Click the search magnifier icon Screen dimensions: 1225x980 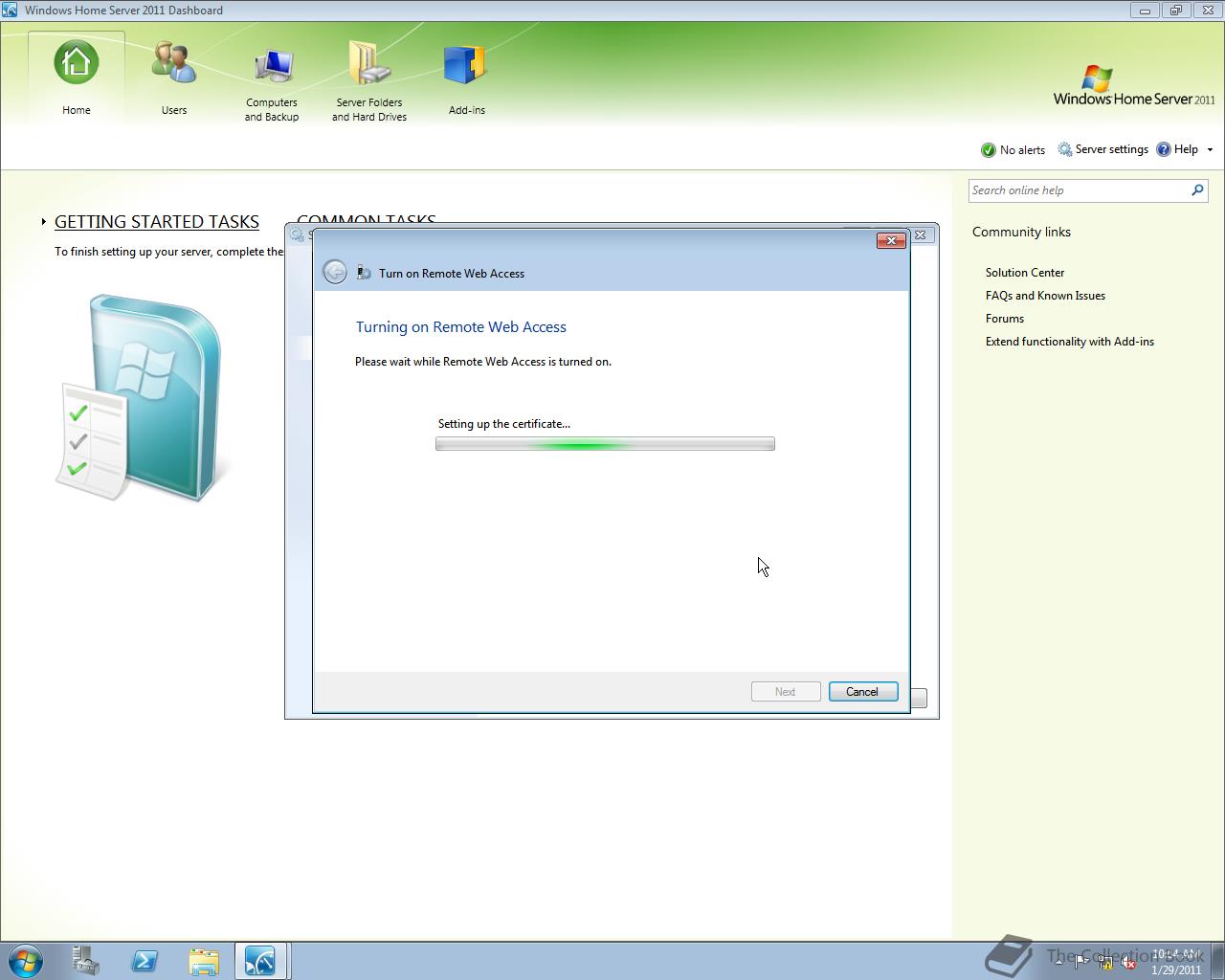pos(1197,190)
